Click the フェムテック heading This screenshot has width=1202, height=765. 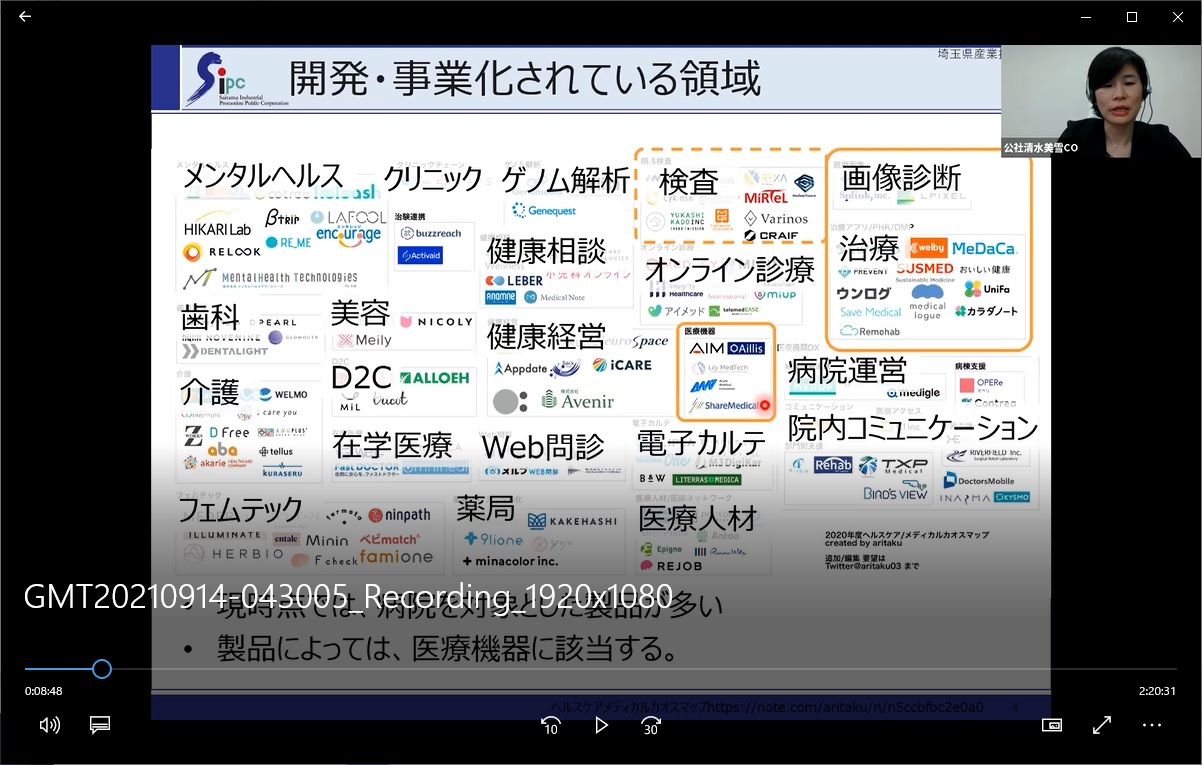240,509
